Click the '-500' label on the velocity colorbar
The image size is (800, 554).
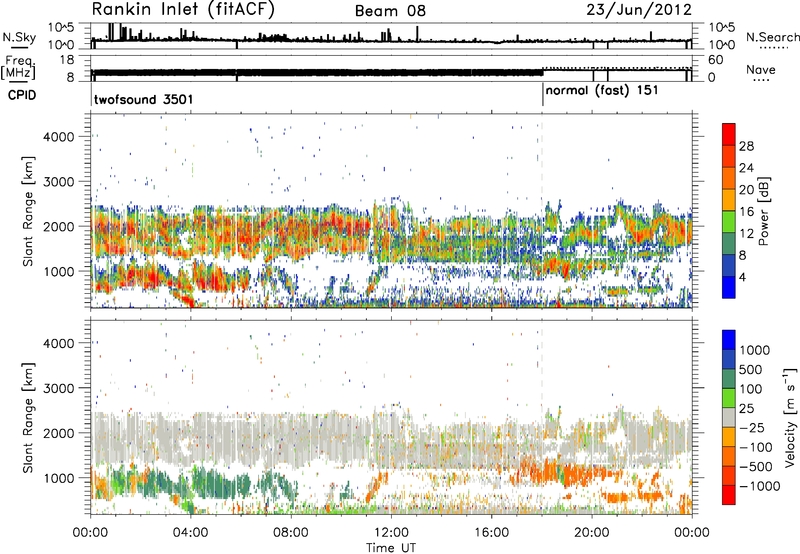tap(756, 467)
